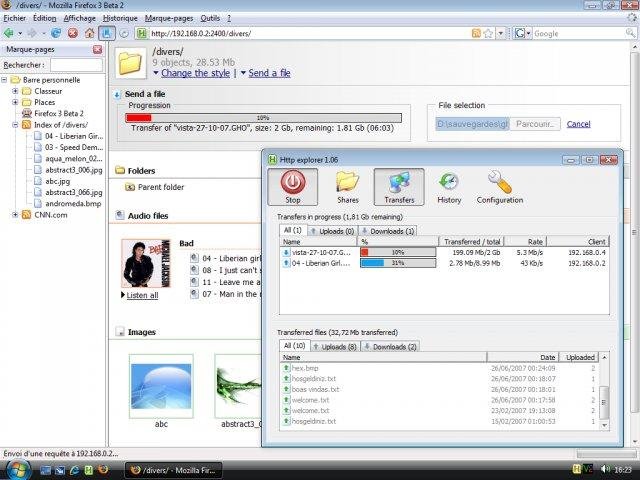
Task: Open the Fichier menu
Action: click(14, 18)
